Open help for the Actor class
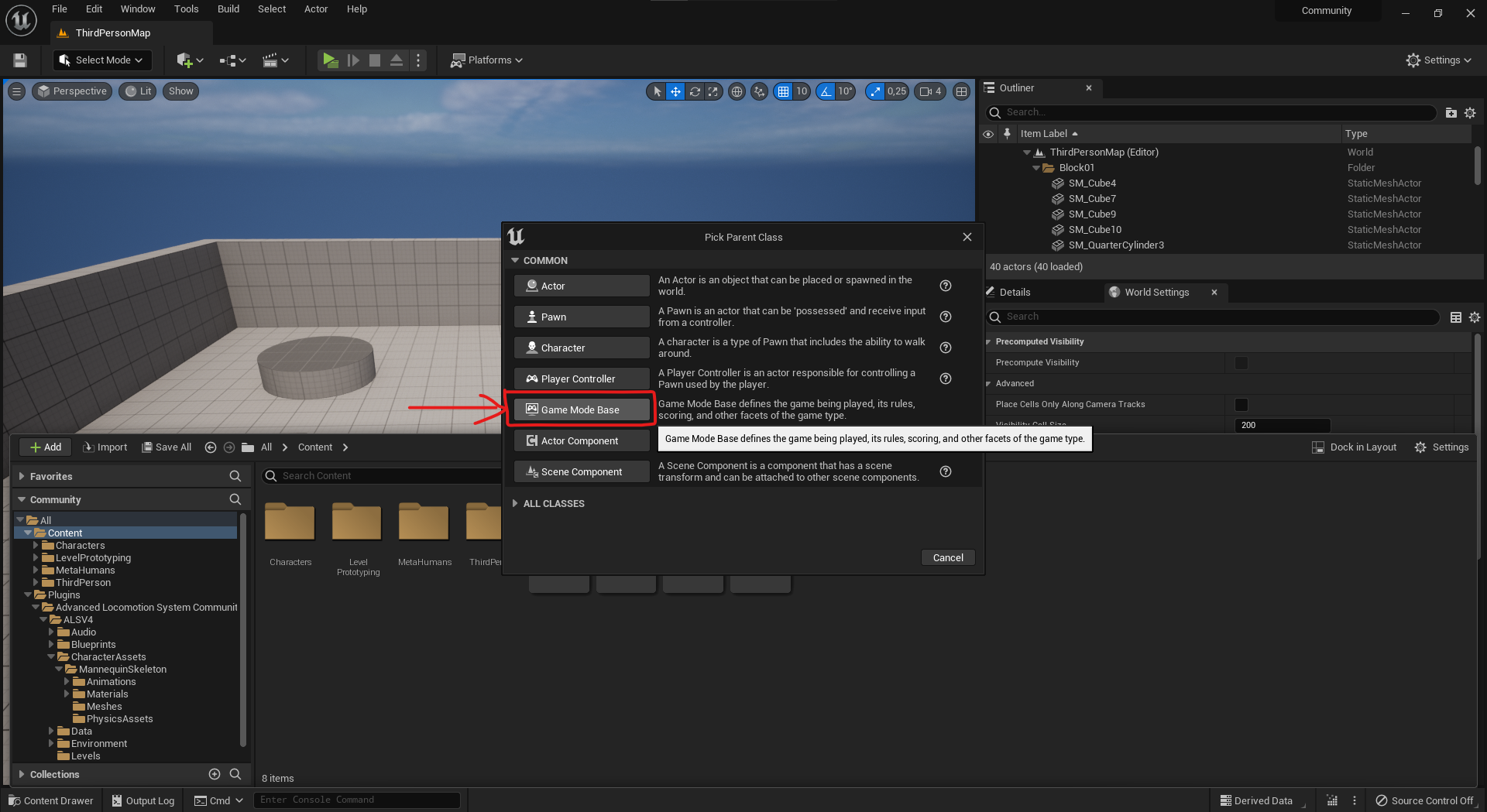 click(x=946, y=286)
